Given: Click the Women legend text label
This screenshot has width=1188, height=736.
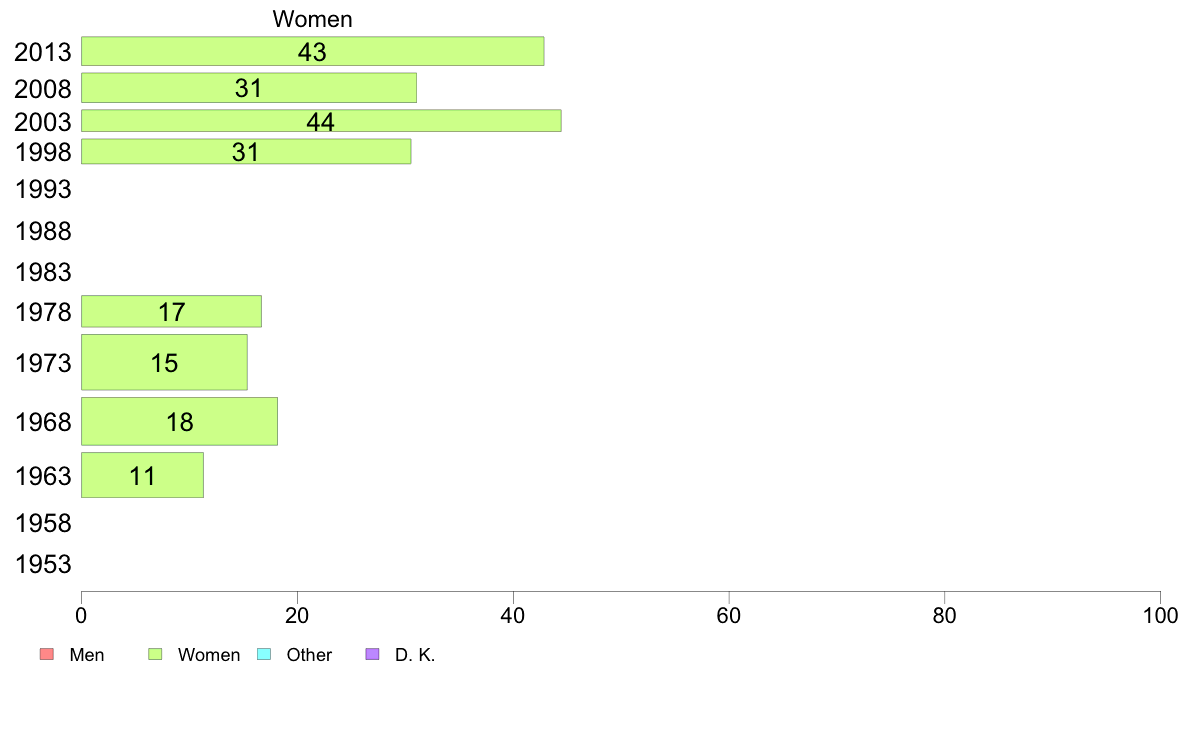Looking at the screenshot, I should coord(209,655).
